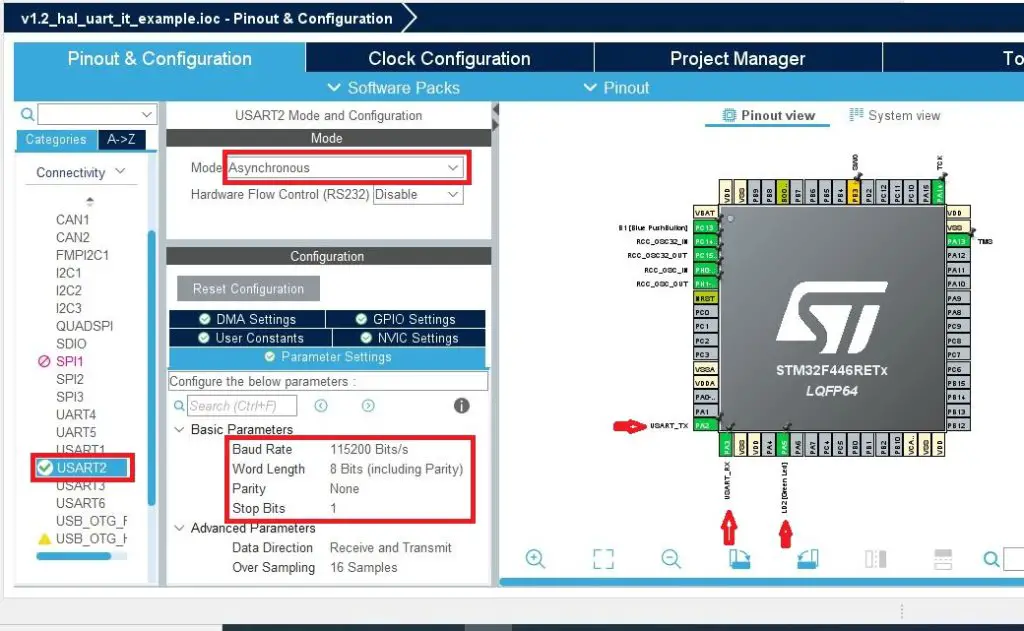Select USART2 in the peripheral list
Screen dimensions: 1024x631
[82, 468]
